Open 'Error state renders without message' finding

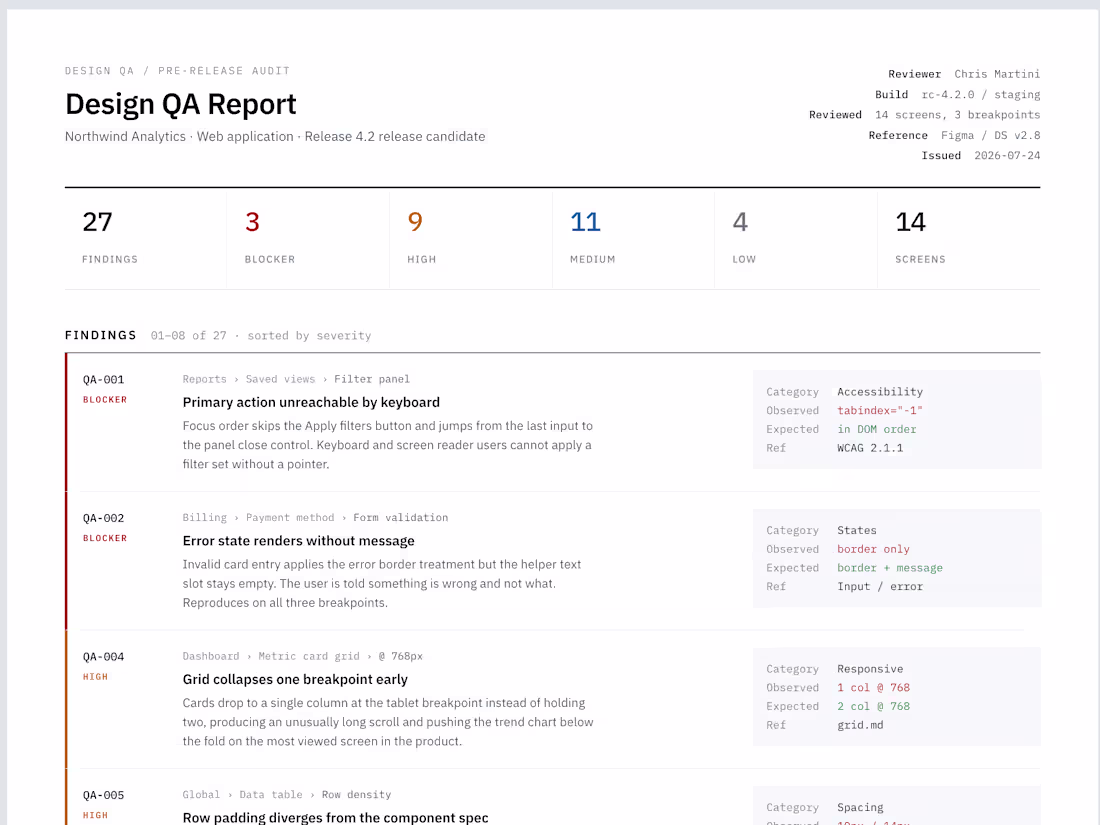[x=298, y=541]
